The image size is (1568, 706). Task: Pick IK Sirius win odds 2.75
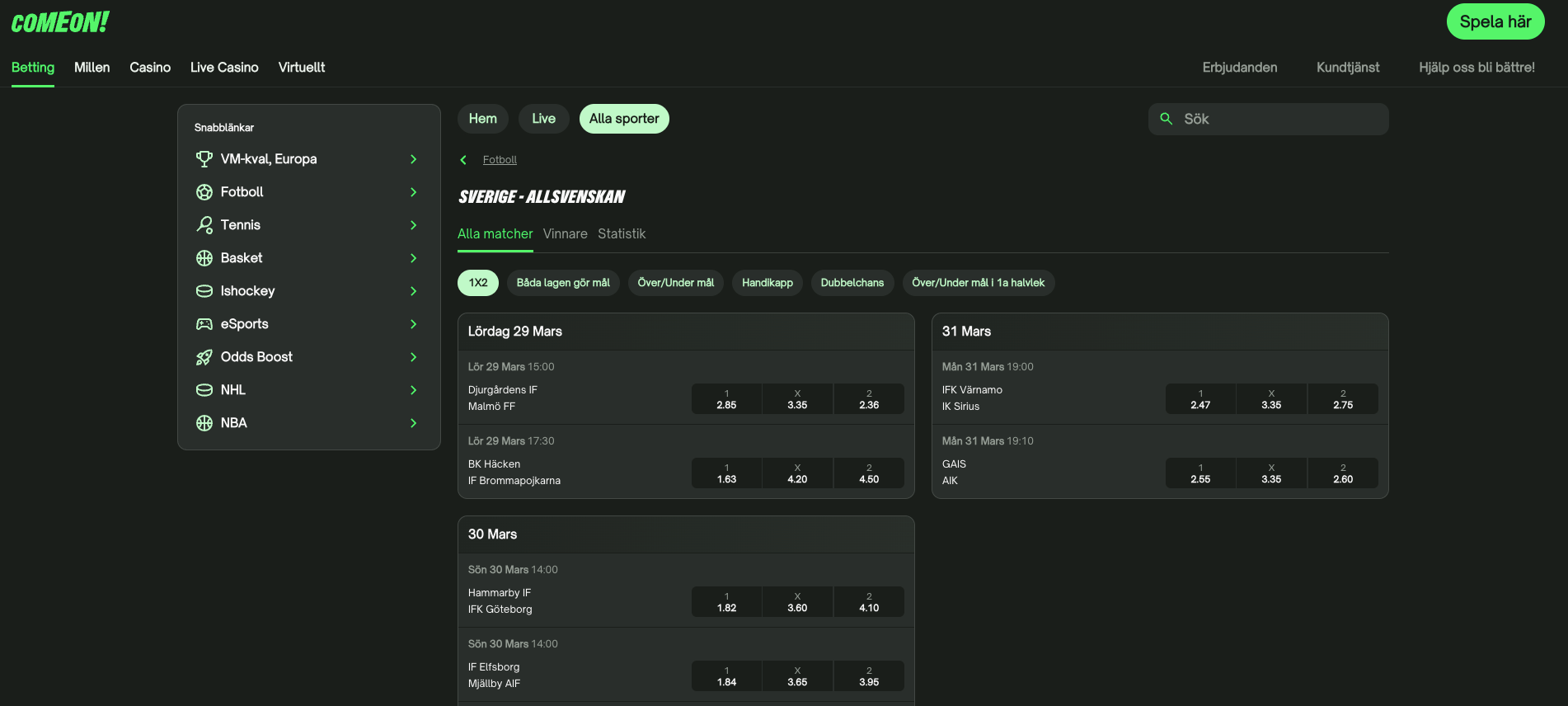(x=1343, y=399)
